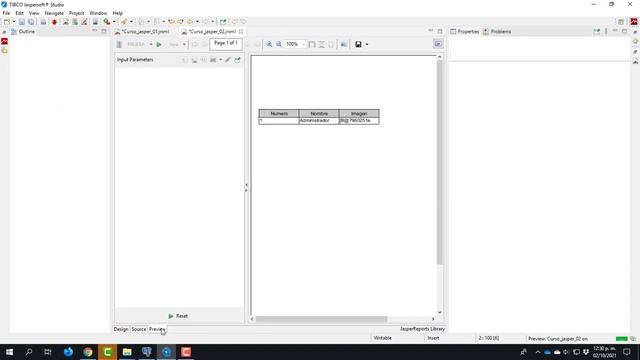Click the yellow icon in left sidebar
This screenshot has width=640, height=360.
[x=4, y=51]
